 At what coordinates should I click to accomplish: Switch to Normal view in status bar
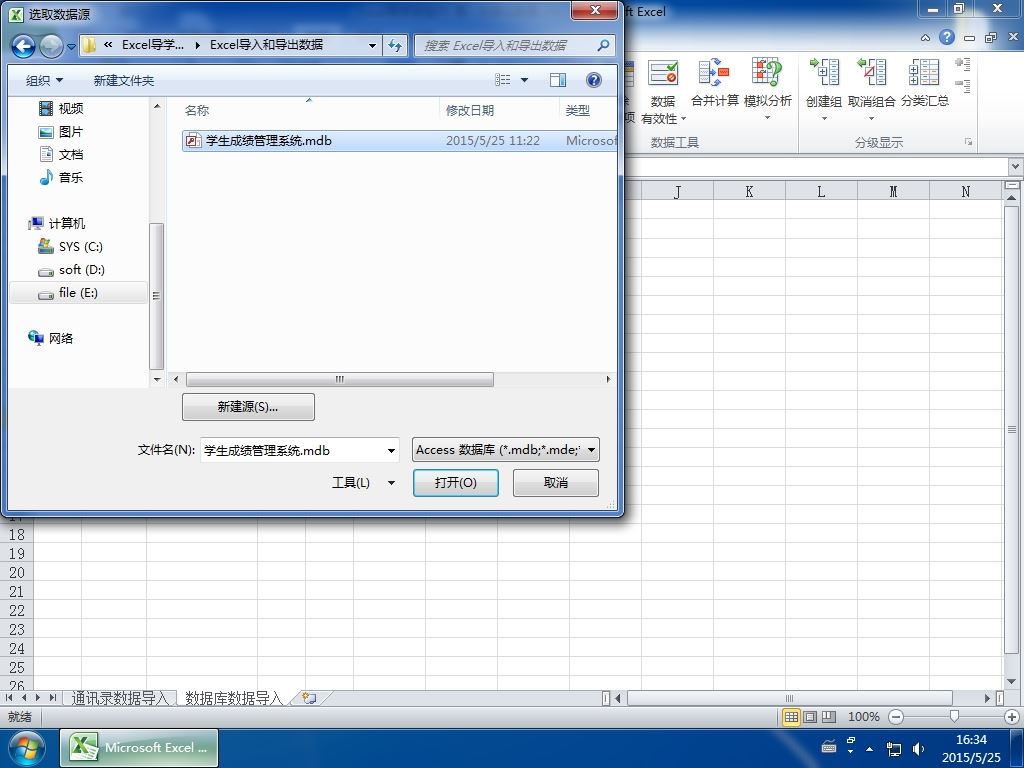[x=792, y=717]
